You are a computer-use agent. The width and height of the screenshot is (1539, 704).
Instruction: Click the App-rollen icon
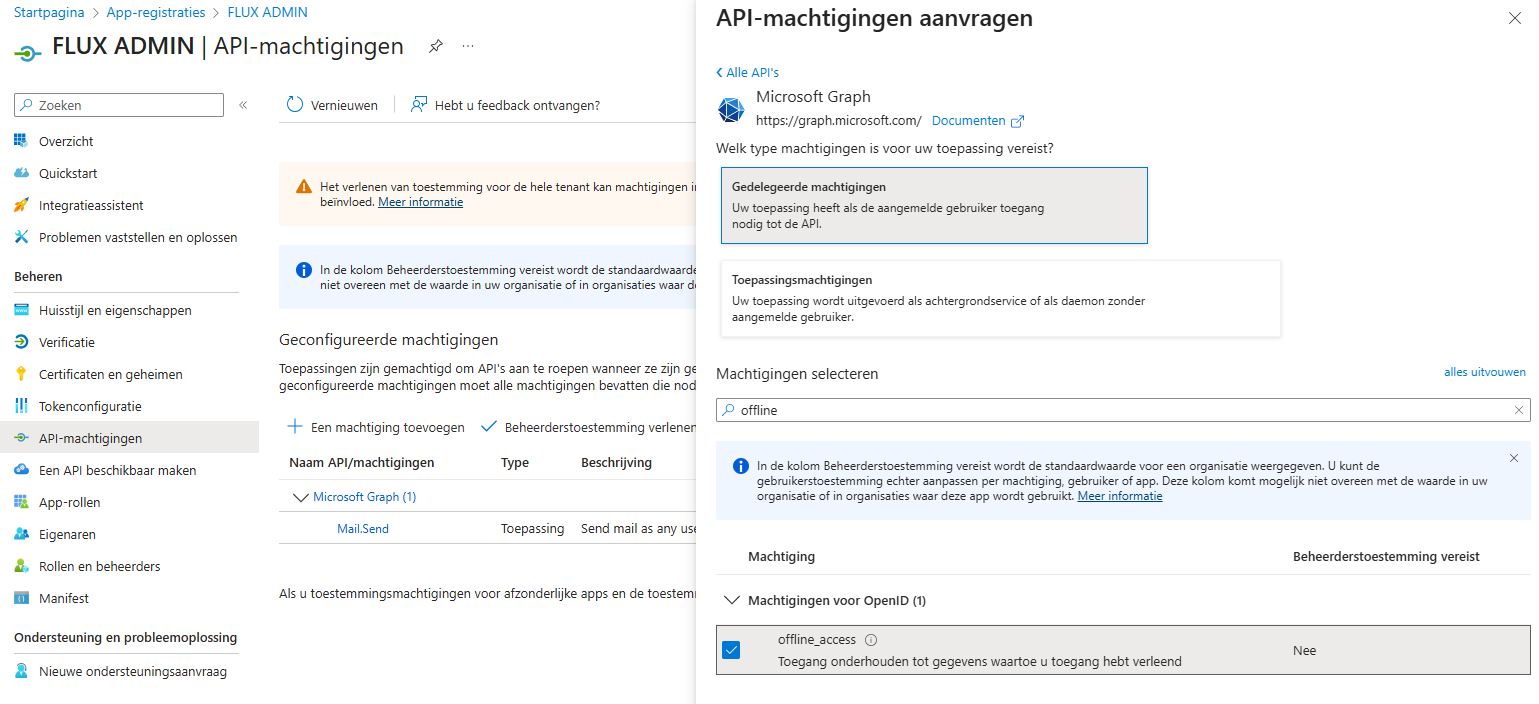click(22, 502)
